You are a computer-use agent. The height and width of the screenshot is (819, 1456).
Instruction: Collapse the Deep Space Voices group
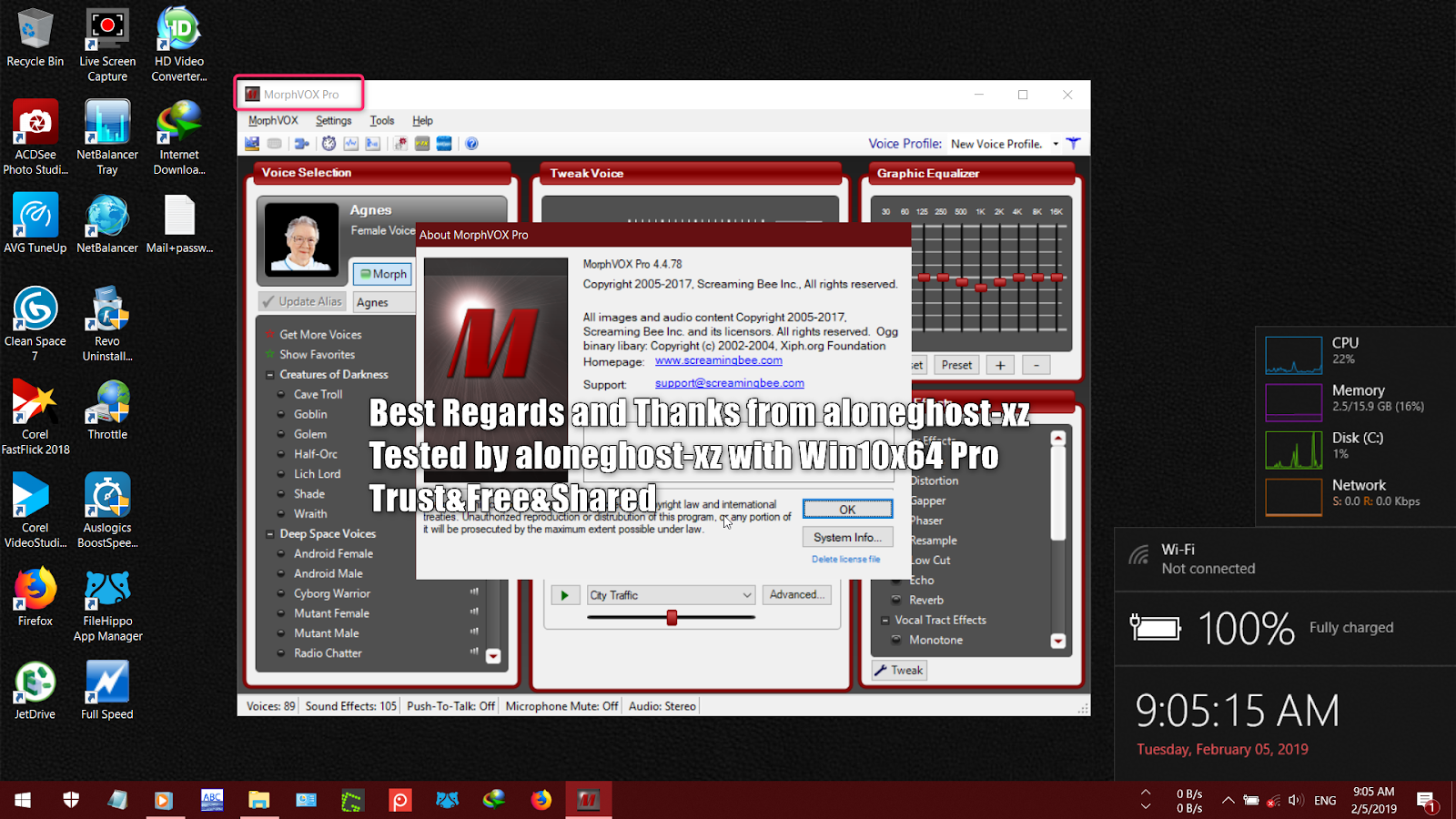pyautogui.click(x=270, y=534)
